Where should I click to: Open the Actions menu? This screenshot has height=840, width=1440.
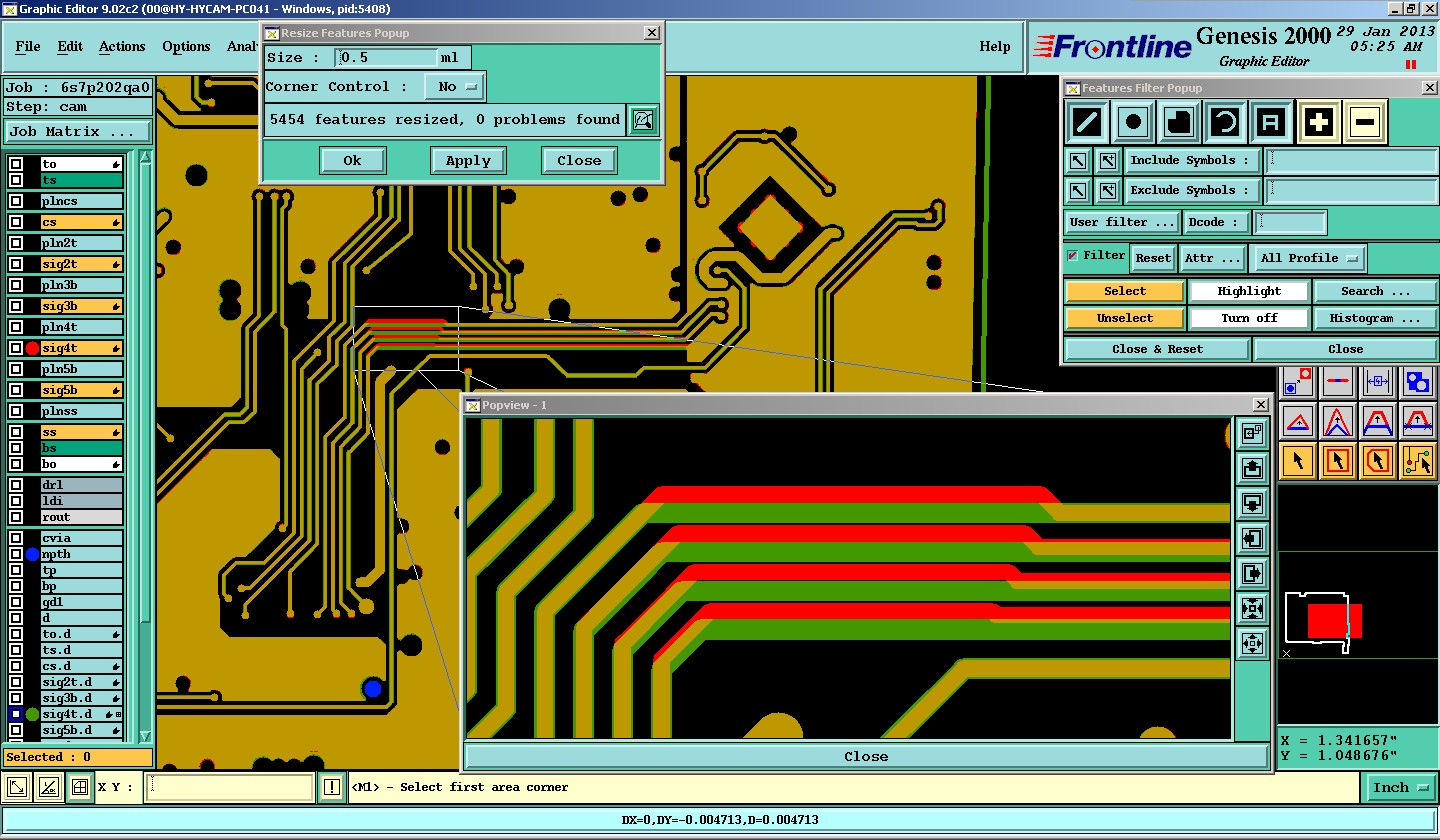(122, 46)
